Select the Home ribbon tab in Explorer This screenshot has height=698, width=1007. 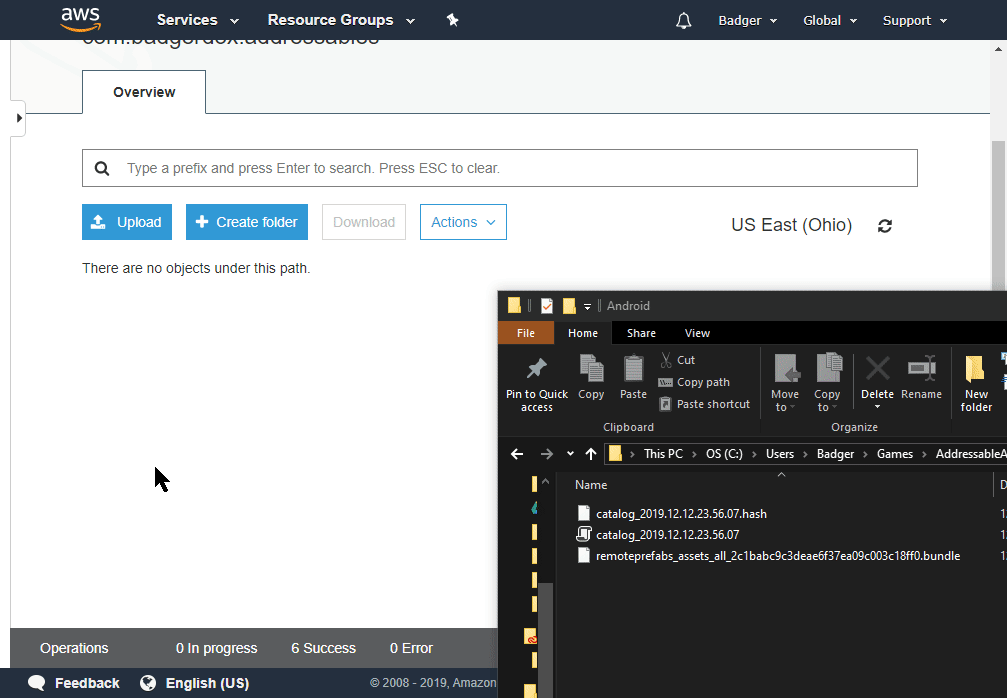pos(582,333)
